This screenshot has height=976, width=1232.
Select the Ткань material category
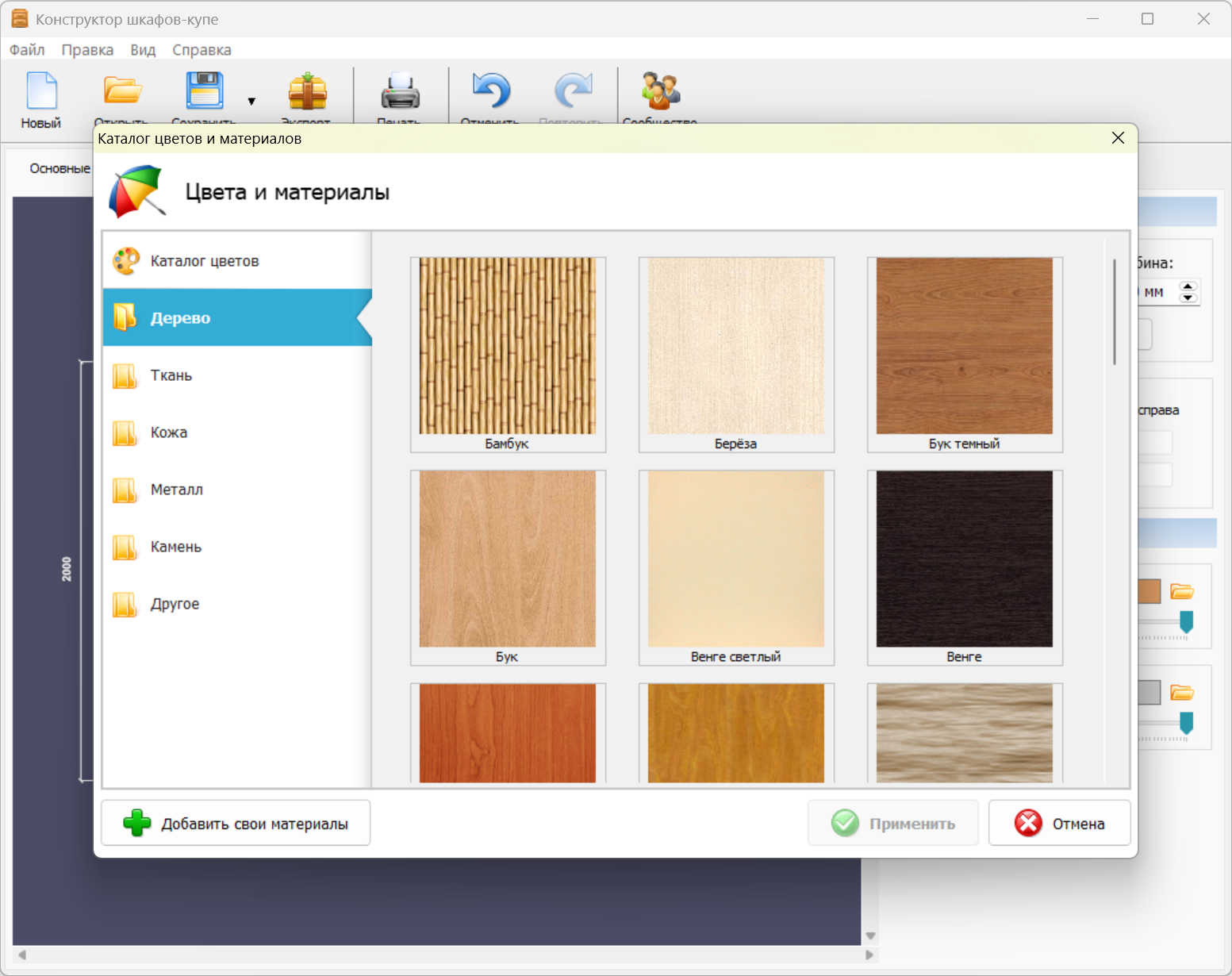coord(171,375)
